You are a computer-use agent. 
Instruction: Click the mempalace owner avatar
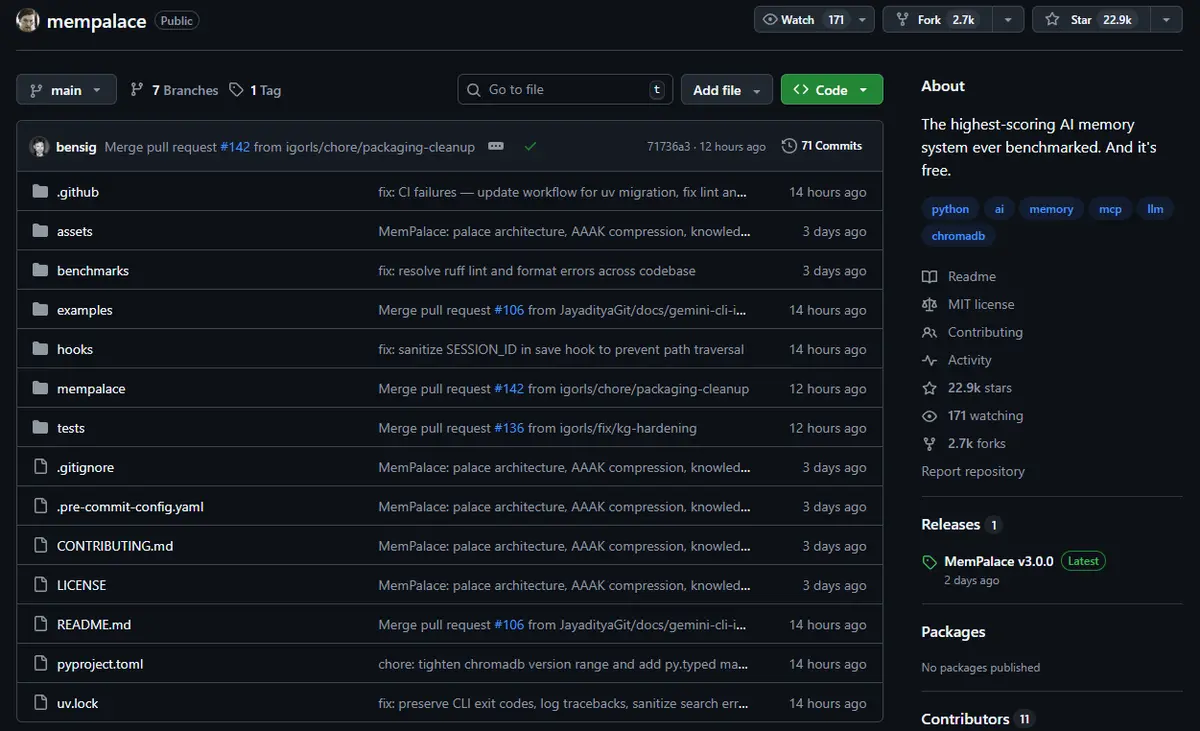29,20
